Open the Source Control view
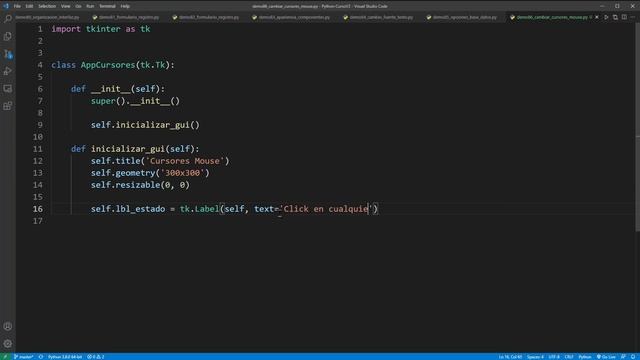640x360 pixels. (8, 54)
